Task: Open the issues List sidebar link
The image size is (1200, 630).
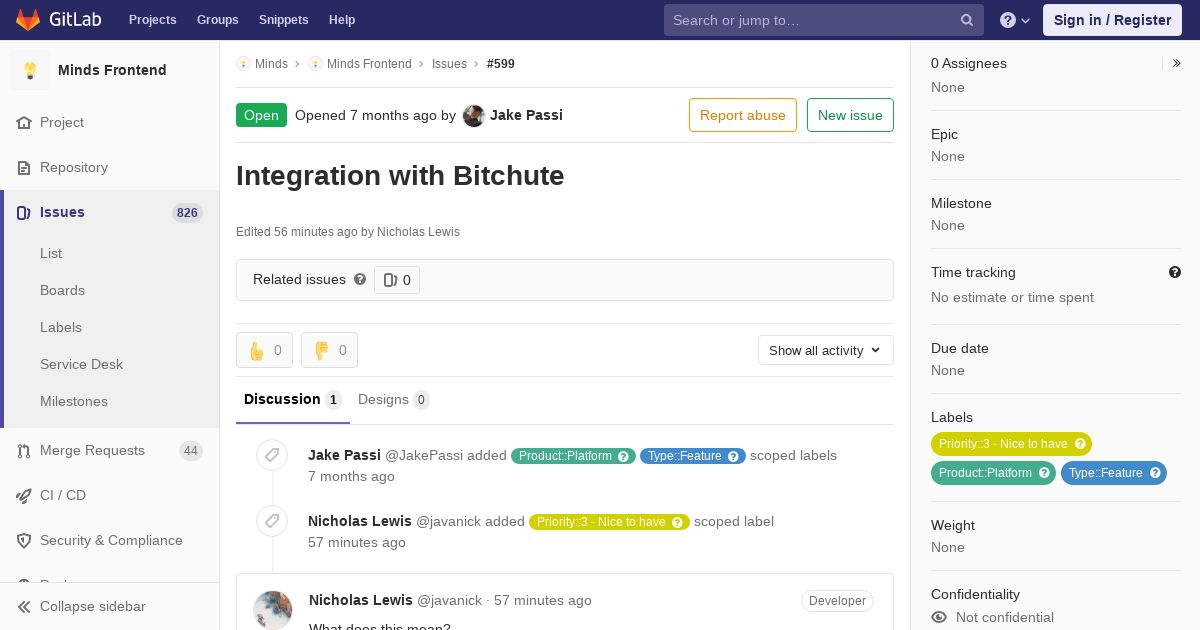Action: (x=51, y=253)
